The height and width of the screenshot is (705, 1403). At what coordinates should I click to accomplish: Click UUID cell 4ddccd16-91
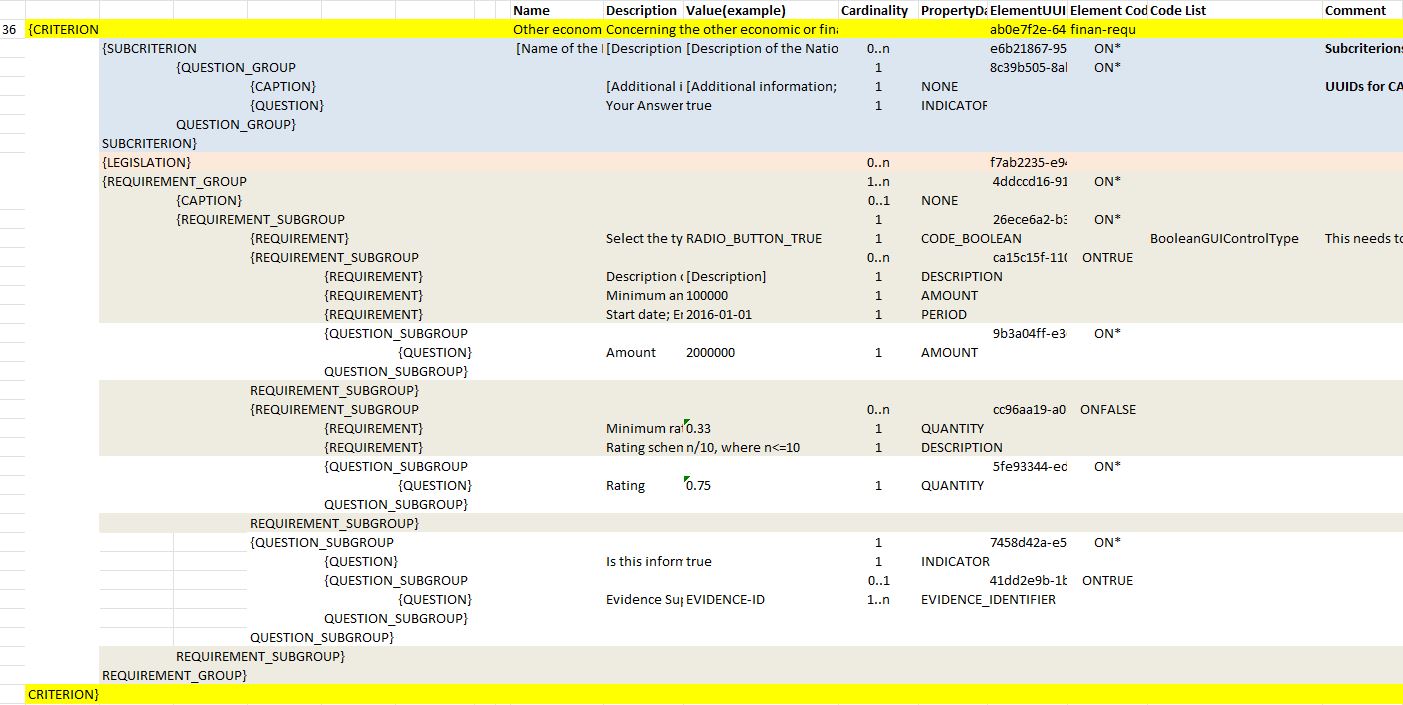[1027, 182]
